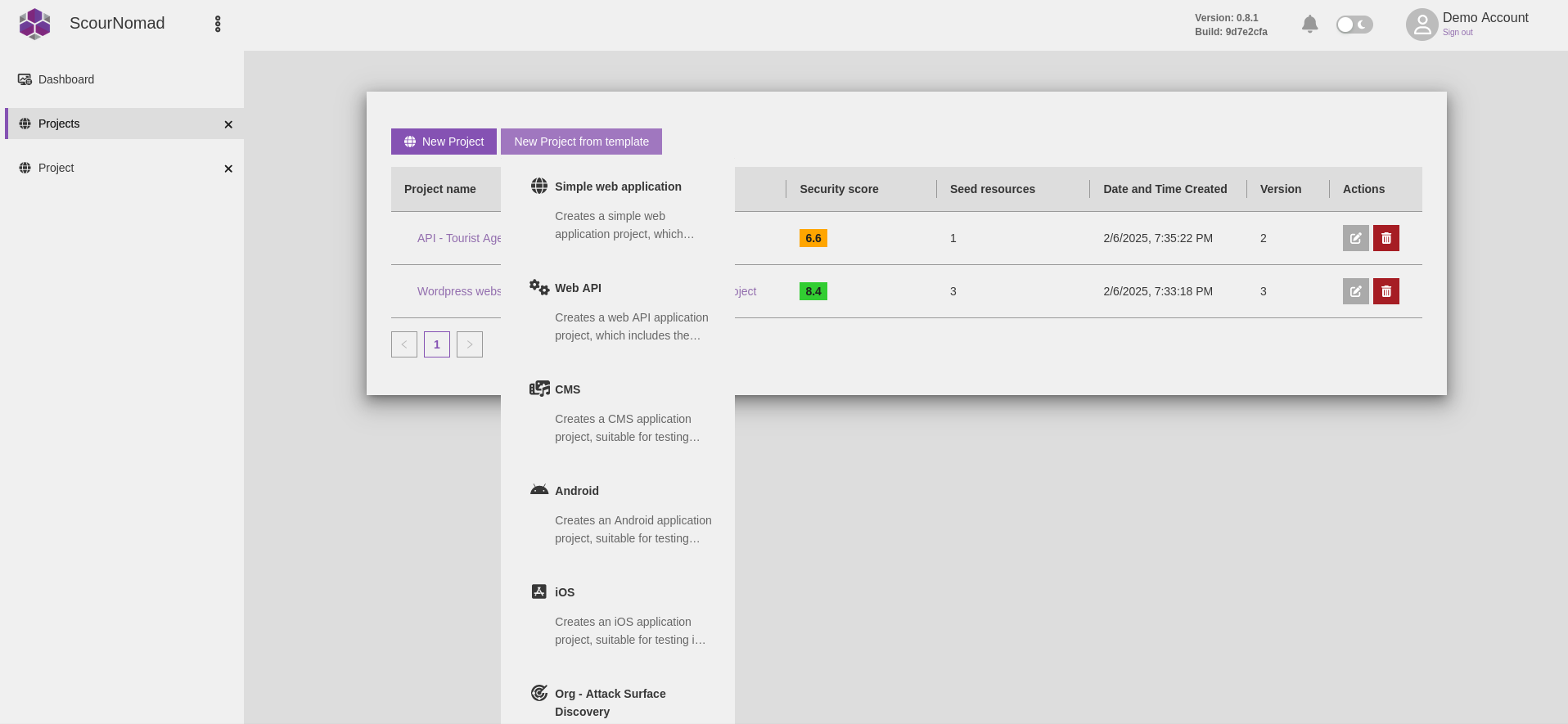This screenshot has height=724, width=1568.
Task: Click the iOS app store icon
Action: coord(539,591)
